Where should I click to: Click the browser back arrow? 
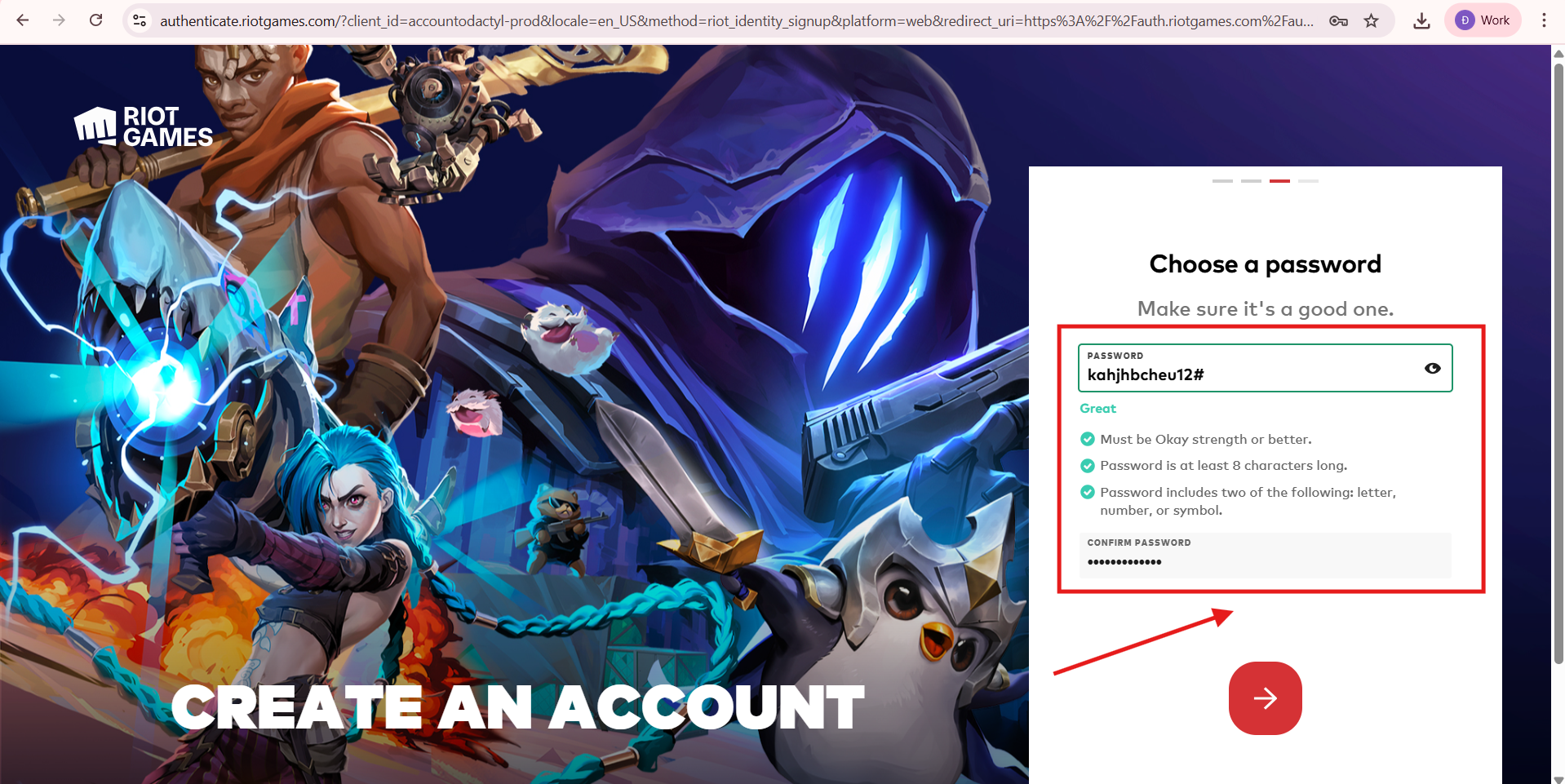click(x=23, y=20)
